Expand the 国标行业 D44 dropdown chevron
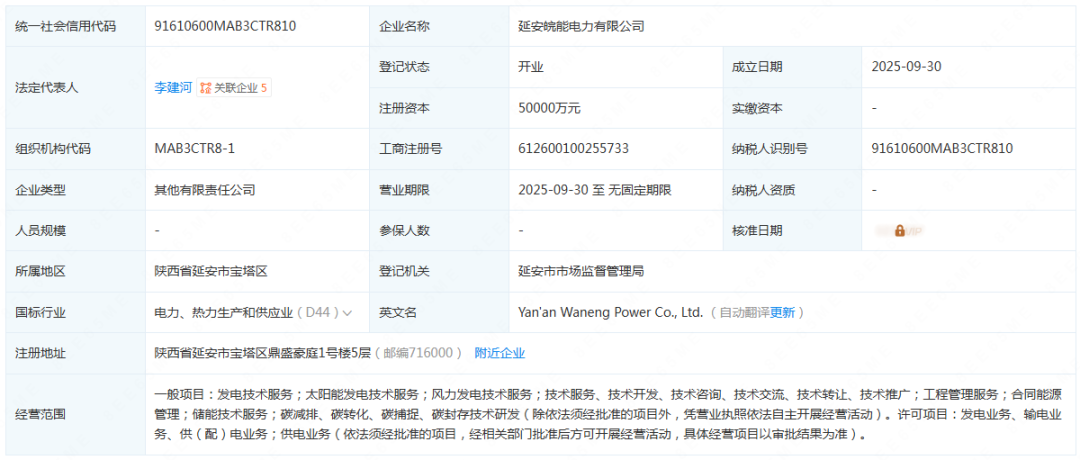The image size is (1080, 460). (347, 313)
